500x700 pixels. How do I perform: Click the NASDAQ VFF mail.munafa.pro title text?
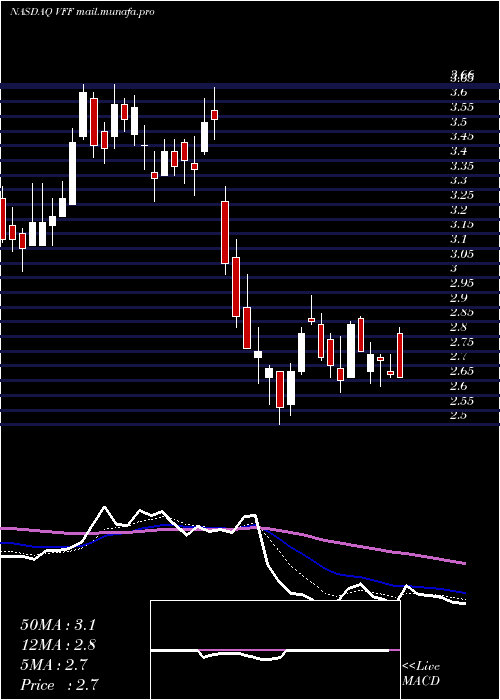click(82, 12)
